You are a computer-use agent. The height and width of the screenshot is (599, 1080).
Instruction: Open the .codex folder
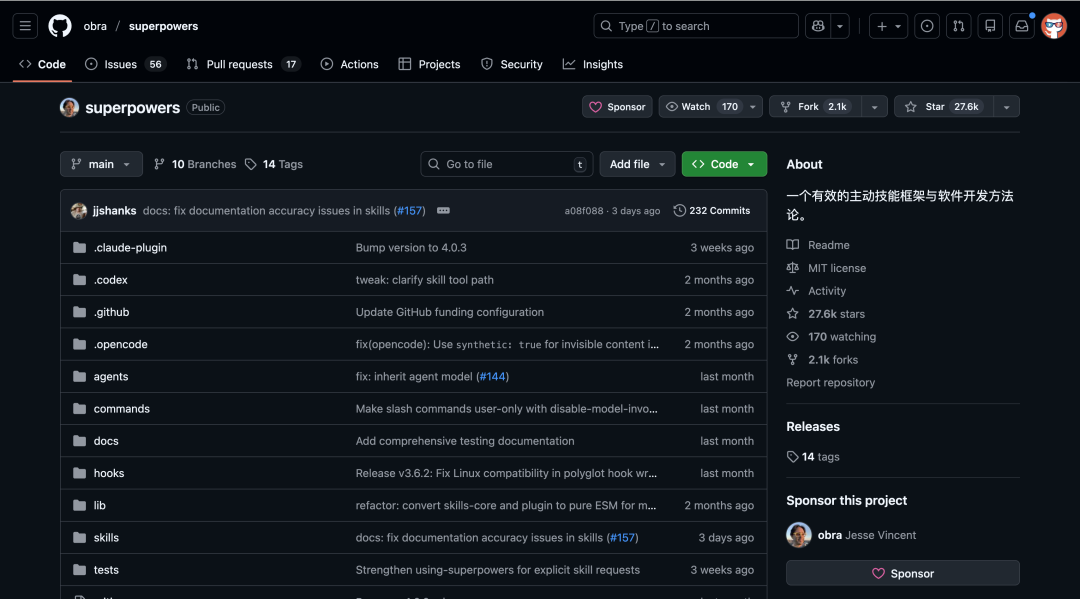point(111,280)
